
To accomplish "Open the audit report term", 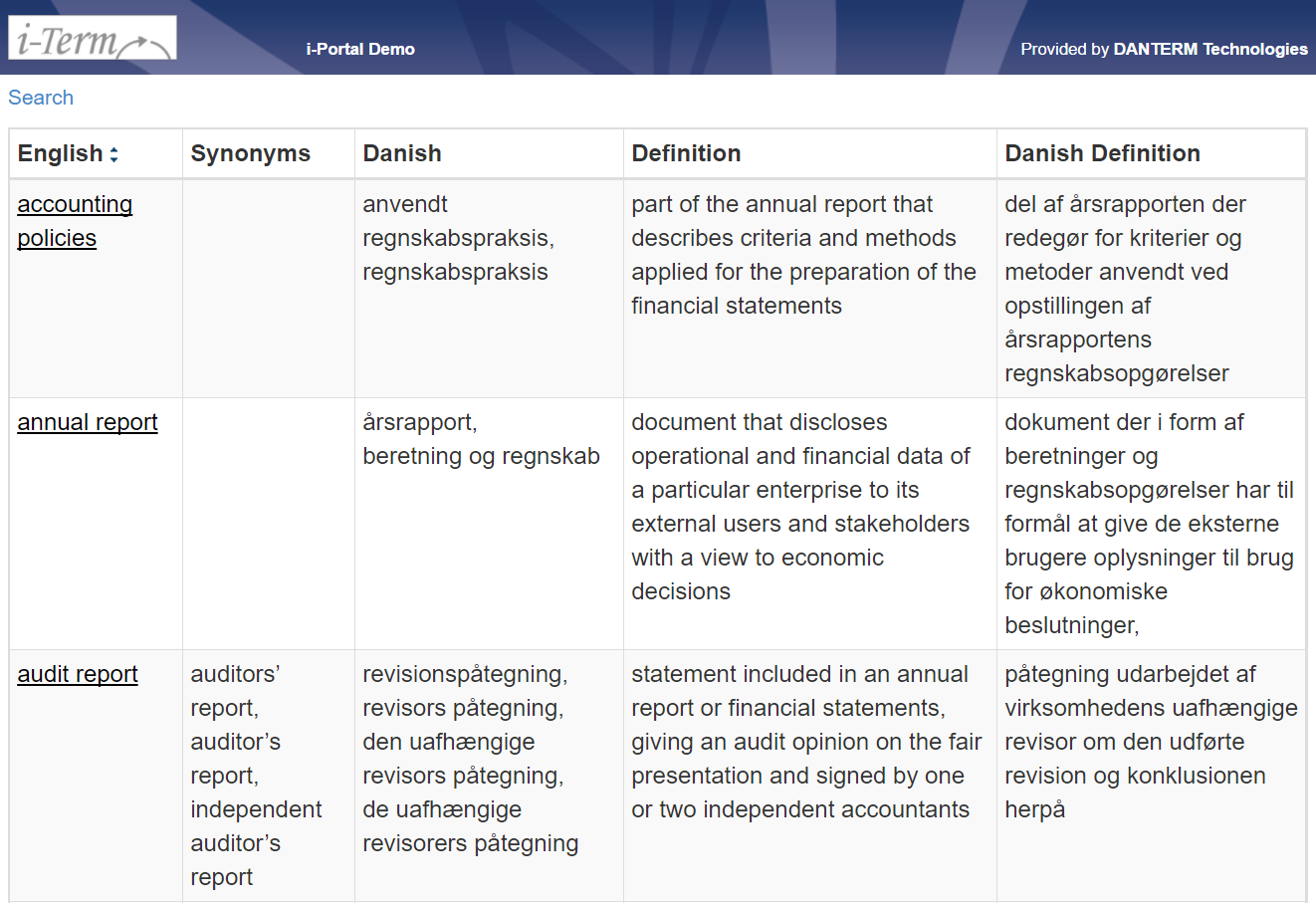I will click(x=78, y=674).
